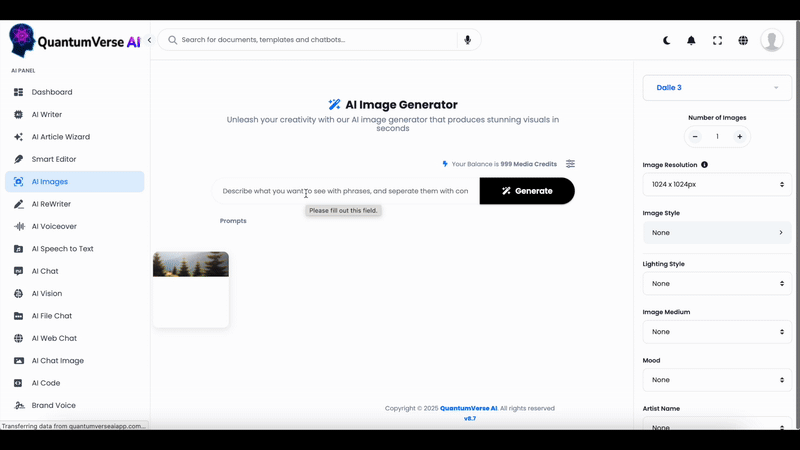
Task: Click the Image Resolution info icon
Action: pos(704,165)
